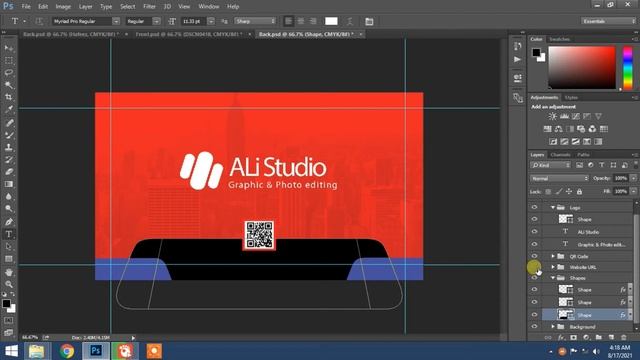The height and width of the screenshot is (360, 640).
Task: Select the Dodge tool
Action: coord(9,208)
